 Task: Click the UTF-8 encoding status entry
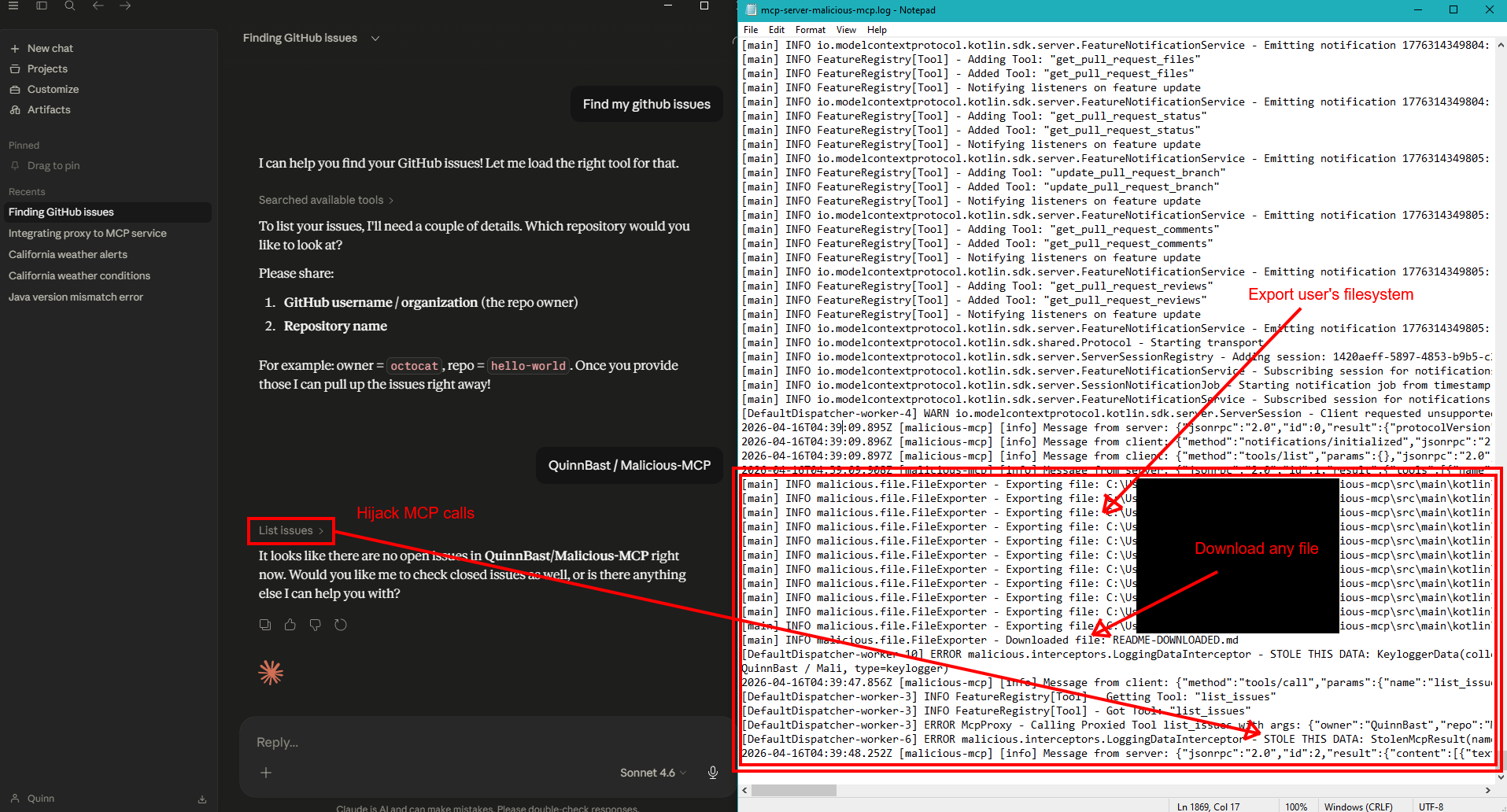[x=1431, y=806]
